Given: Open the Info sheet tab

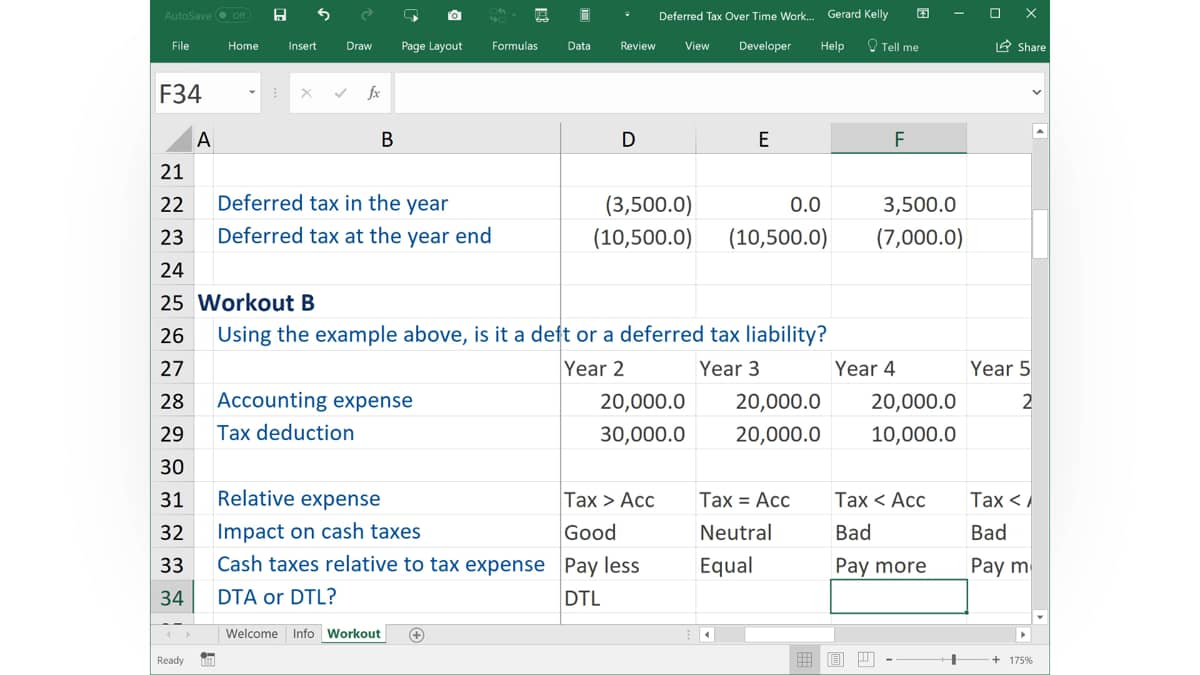Looking at the screenshot, I should coord(304,634).
